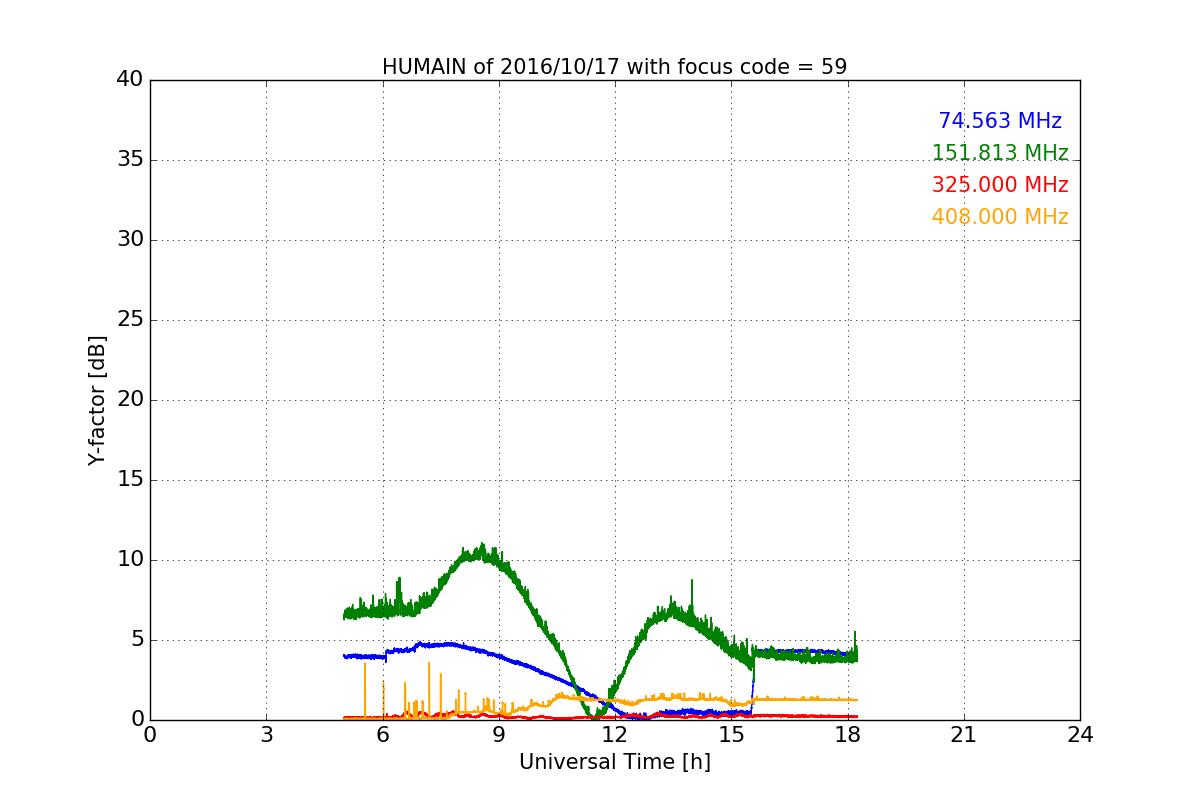Click the plot title HUMAIN of 2016/10/17
1200x800 pixels.
614,67
